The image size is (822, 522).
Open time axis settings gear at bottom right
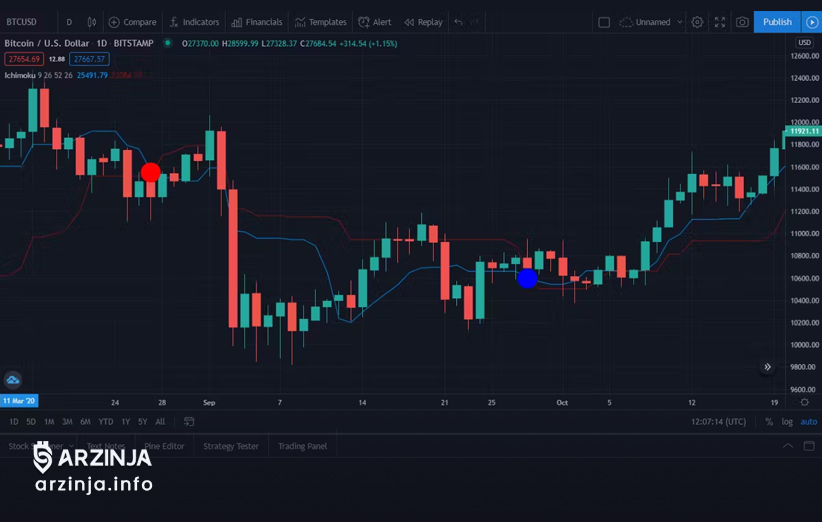tap(805, 402)
